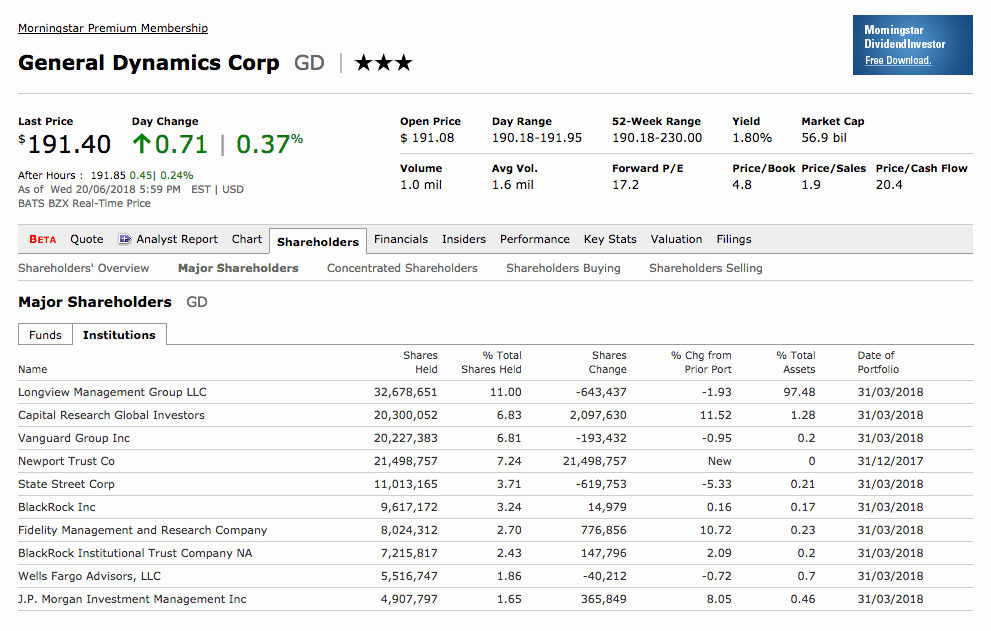Click the GD ticker beside company name
This screenshot has height=631, width=991.
(309, 63)
